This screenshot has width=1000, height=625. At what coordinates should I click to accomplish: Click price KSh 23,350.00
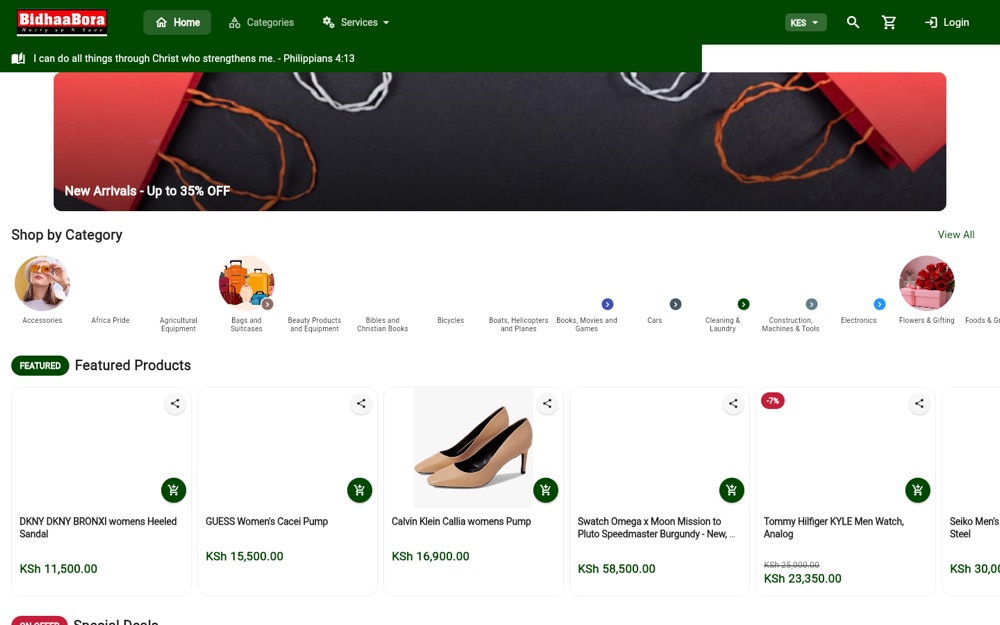click(802, 578)
